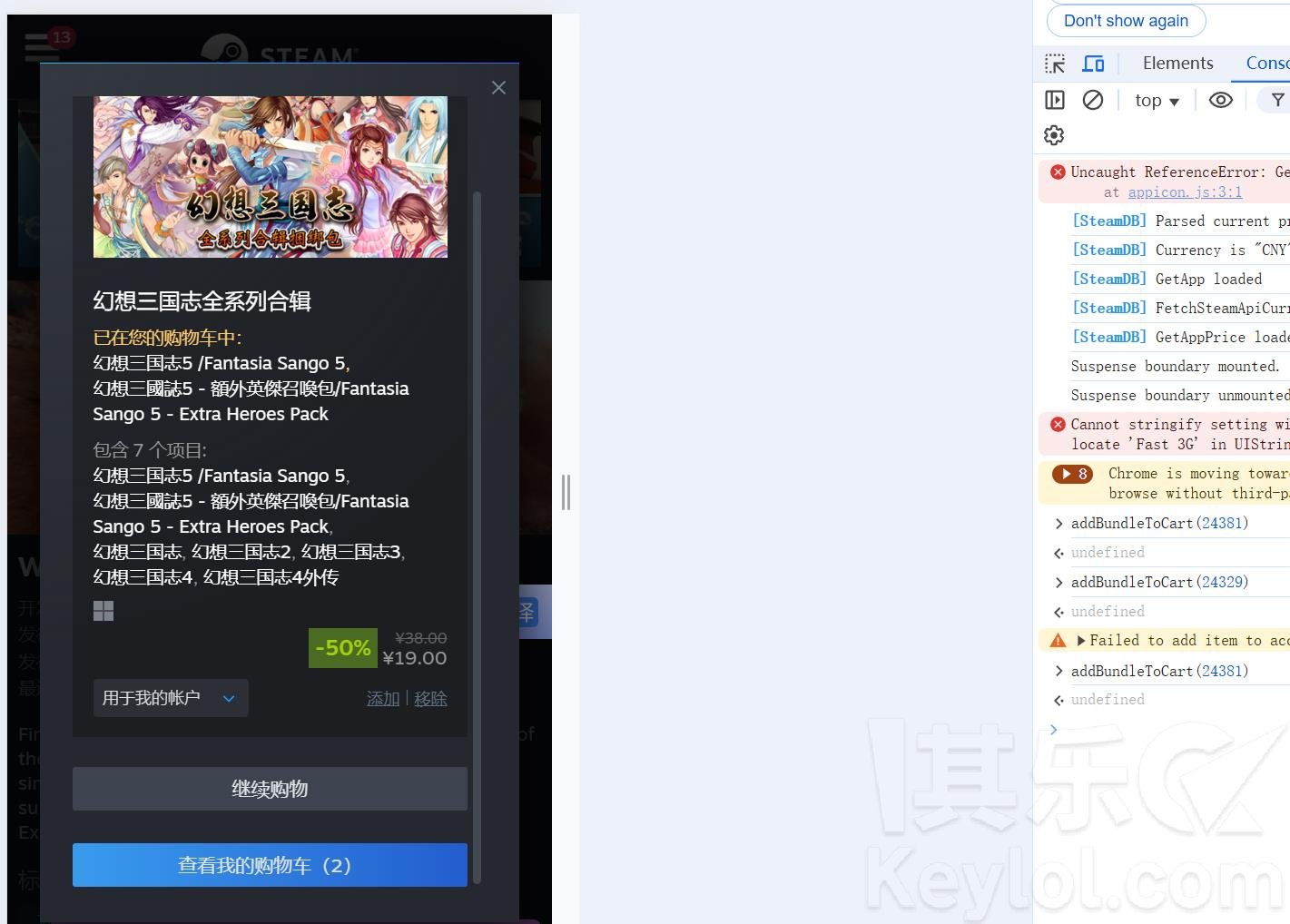Image resolution: width=1290 pixels, height=924 pixels.
Task: Click the 已在您的购物车中 label
Action: click(x=167, y=338)
